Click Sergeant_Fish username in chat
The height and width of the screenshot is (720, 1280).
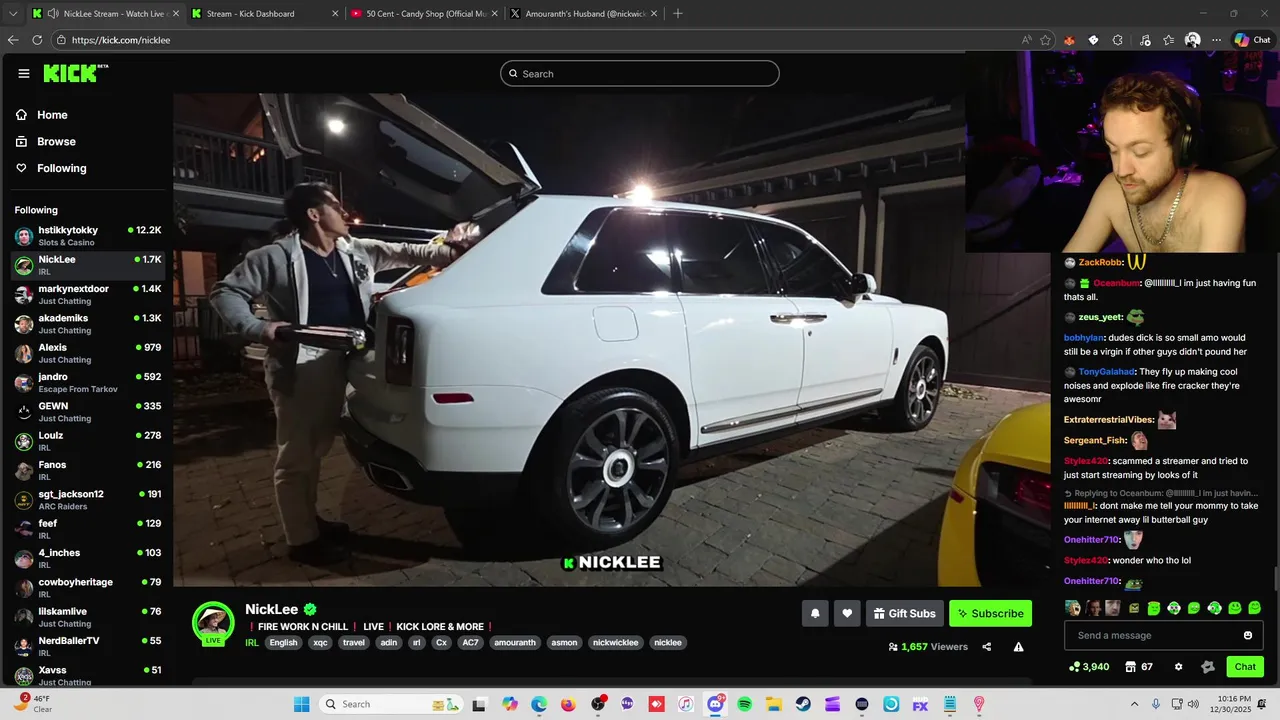point(1095,440)
